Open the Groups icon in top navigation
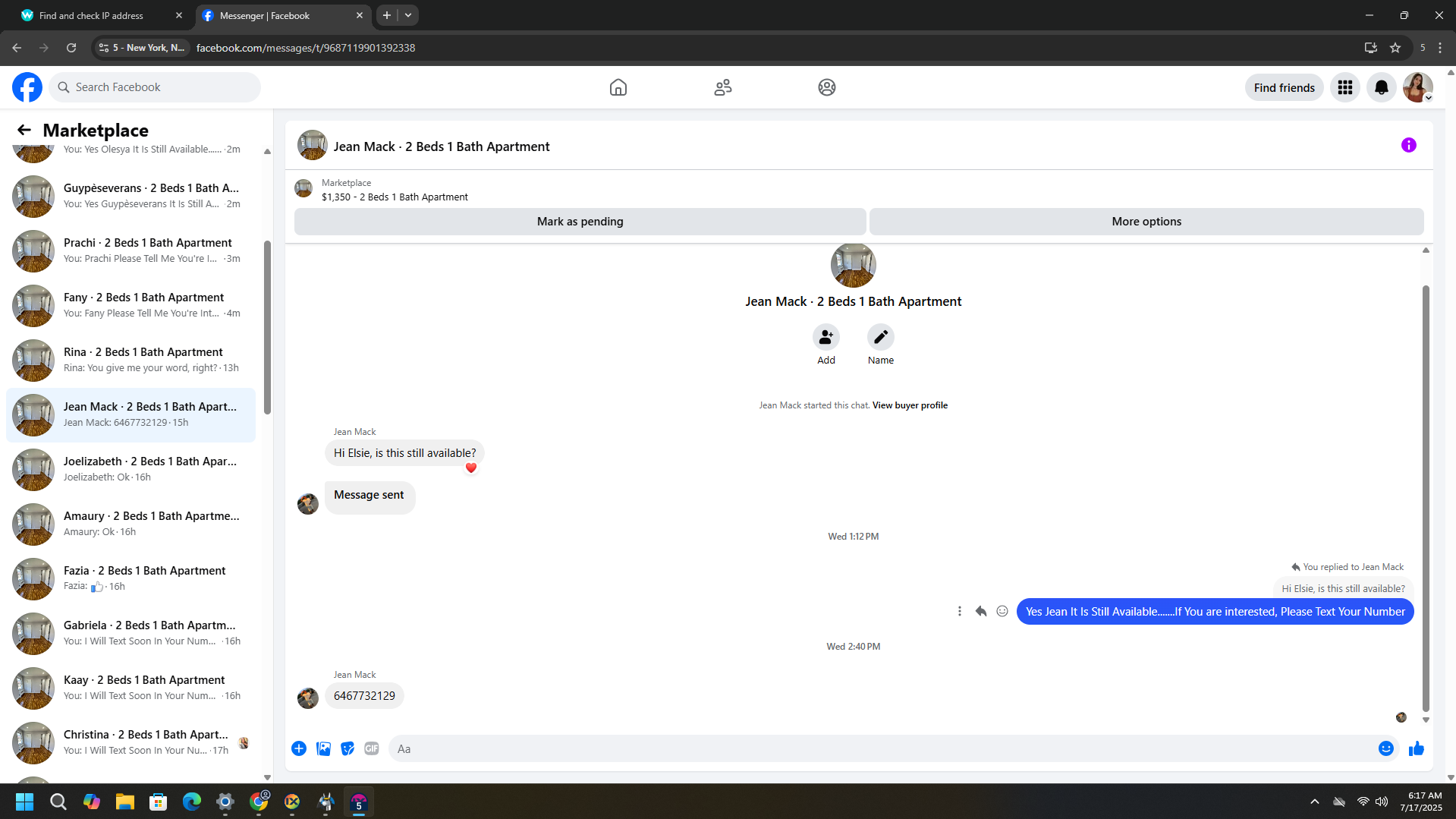The image size is (1456, 819). coord(827,87)
